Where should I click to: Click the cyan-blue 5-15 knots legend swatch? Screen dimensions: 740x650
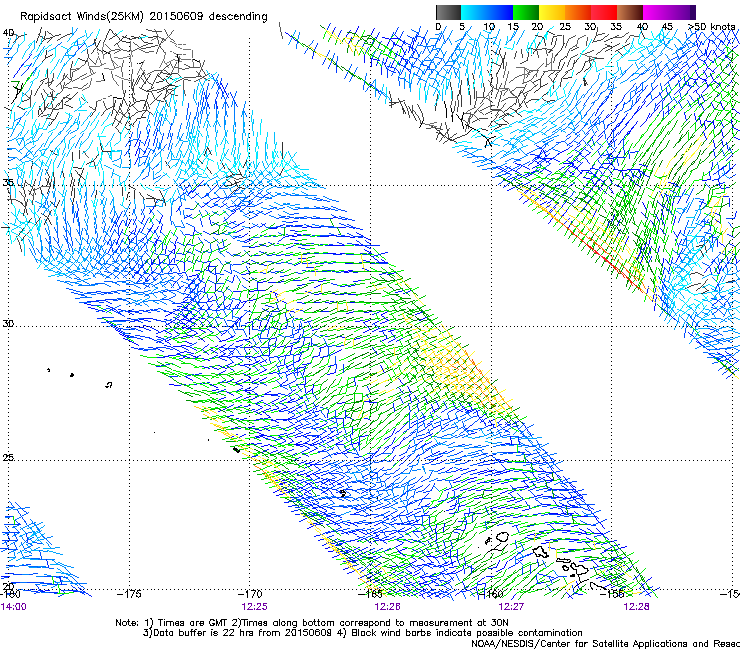tap(487, 12)
